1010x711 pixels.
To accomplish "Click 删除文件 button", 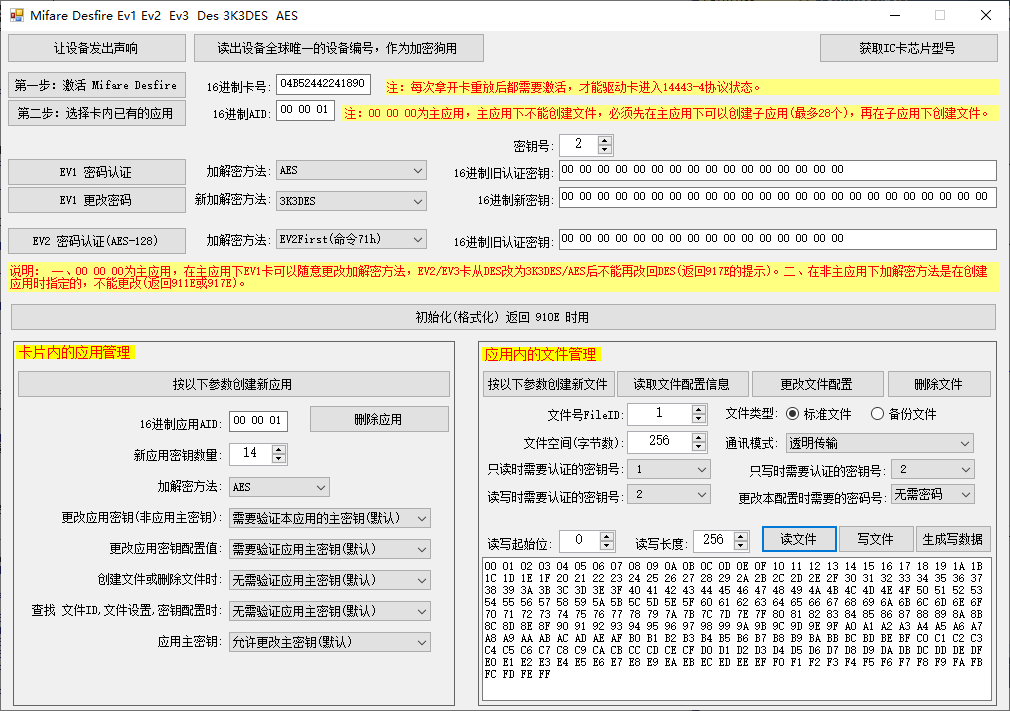I will point(939,384).
